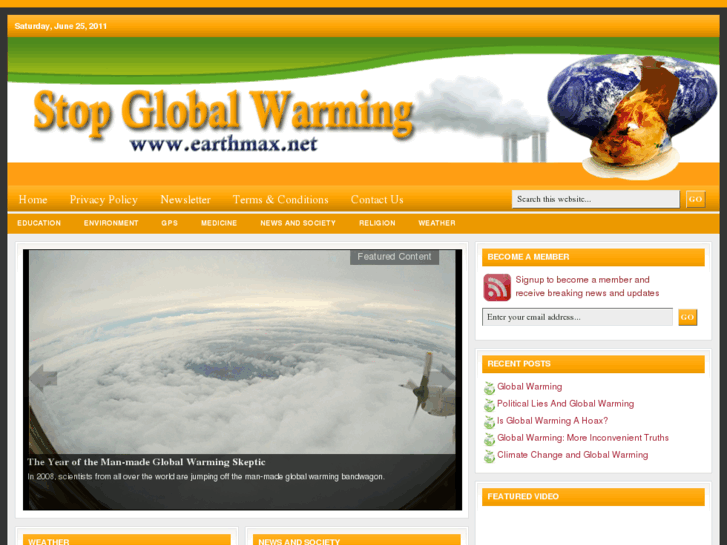Click GO button next to search field

695,199
